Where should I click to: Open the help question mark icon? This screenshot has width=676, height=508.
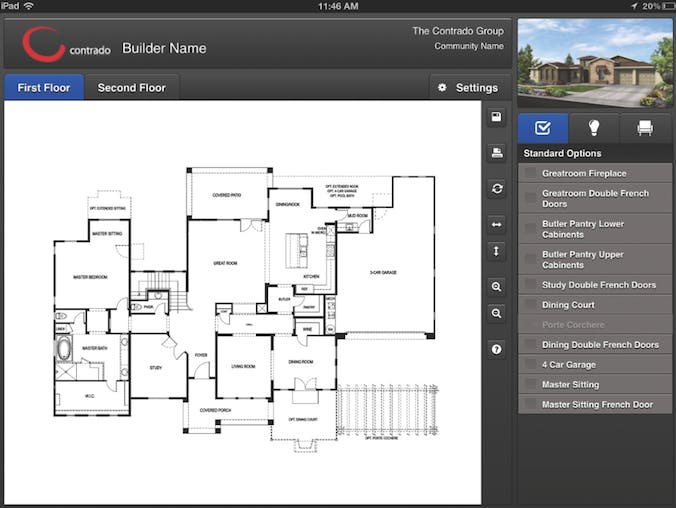click(x=496, y=349)
